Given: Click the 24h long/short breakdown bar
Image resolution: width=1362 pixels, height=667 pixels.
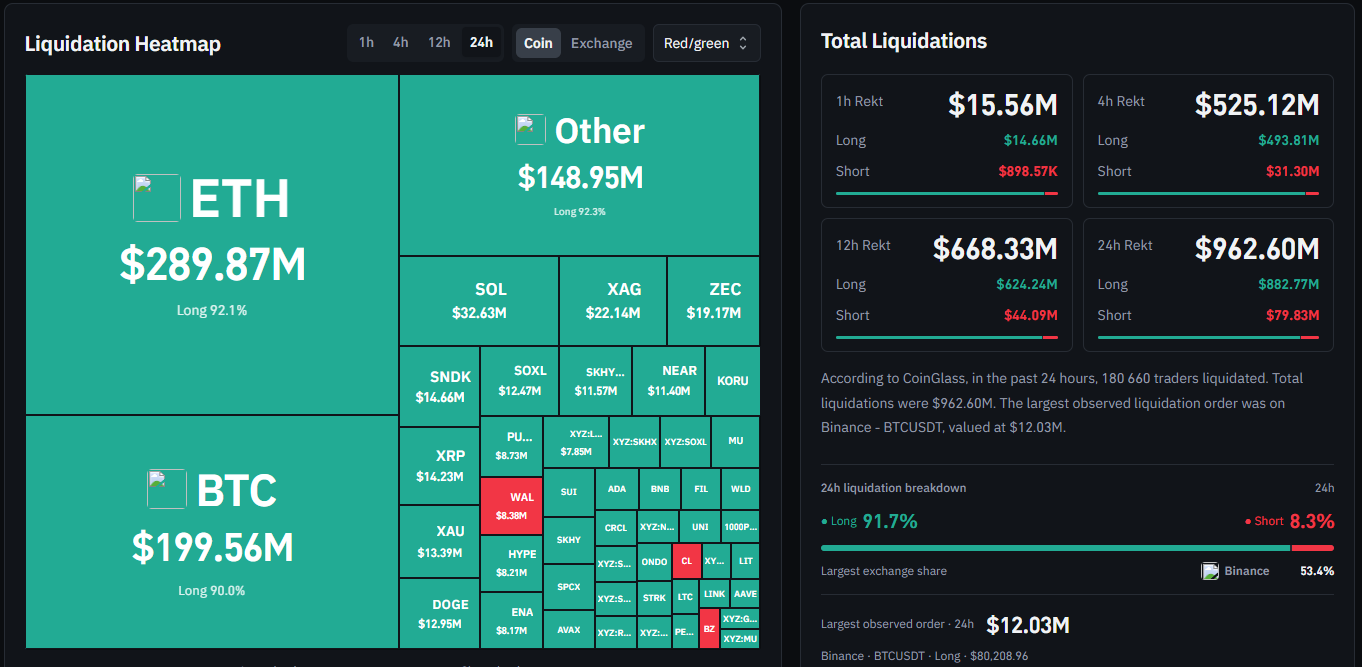Looking at the screenshot, I should [1077, 548].
